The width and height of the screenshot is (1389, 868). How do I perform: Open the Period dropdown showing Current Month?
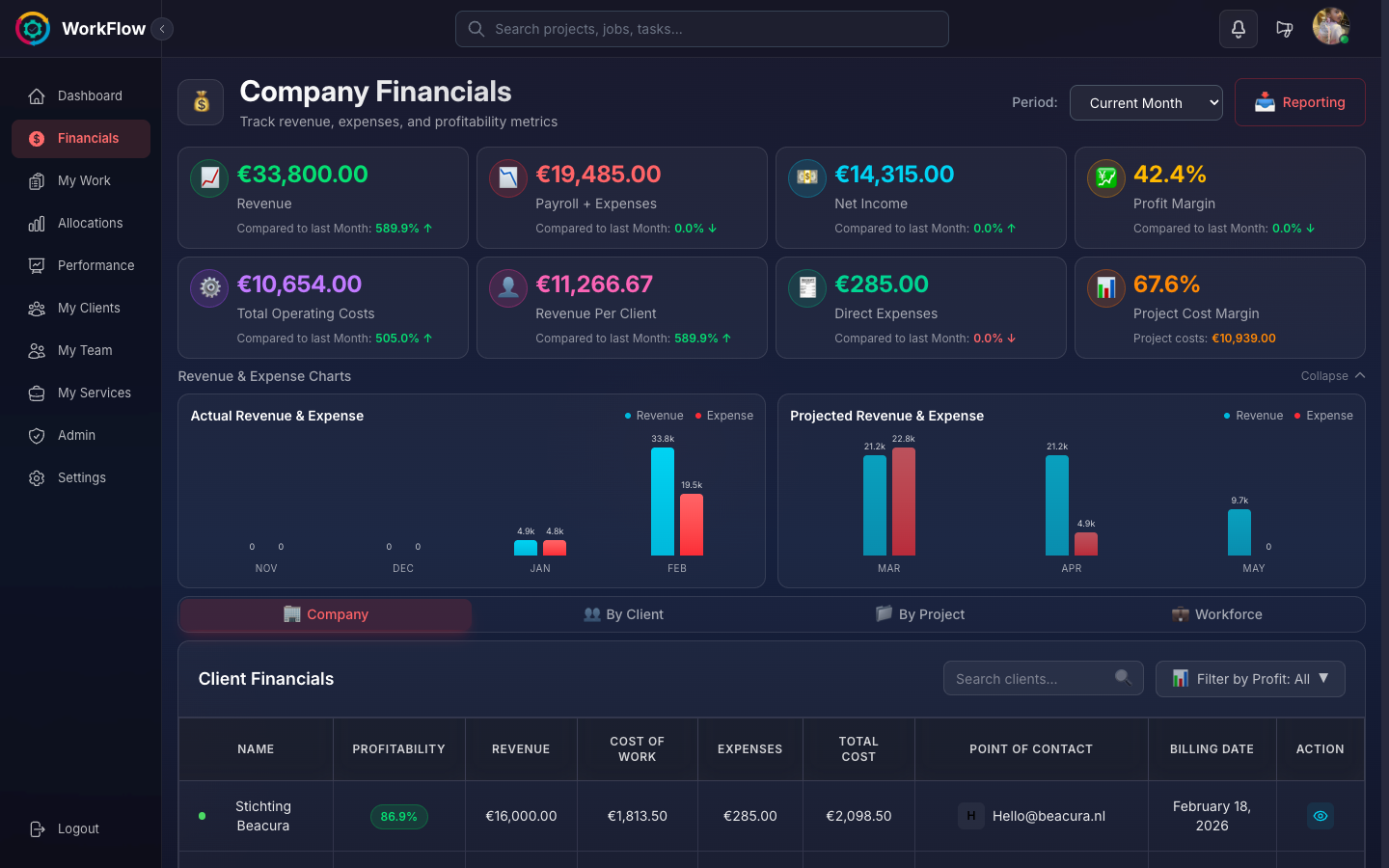[1146, 102]
